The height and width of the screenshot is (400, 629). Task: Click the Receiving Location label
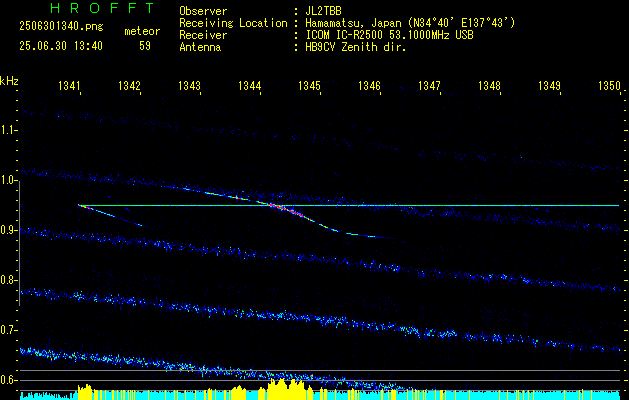pyautogui.click(x=233, y=23)
